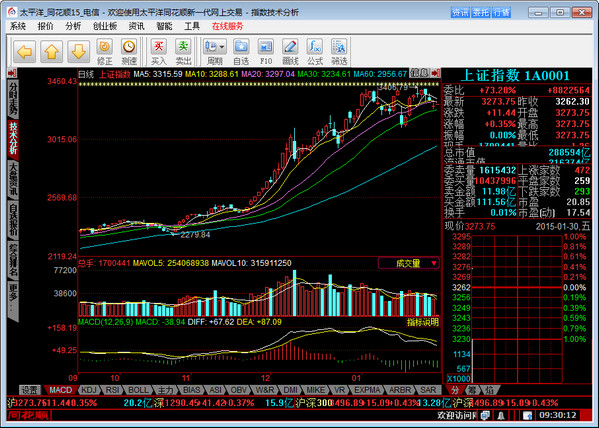Select the BOLL indicator tab

138,390
